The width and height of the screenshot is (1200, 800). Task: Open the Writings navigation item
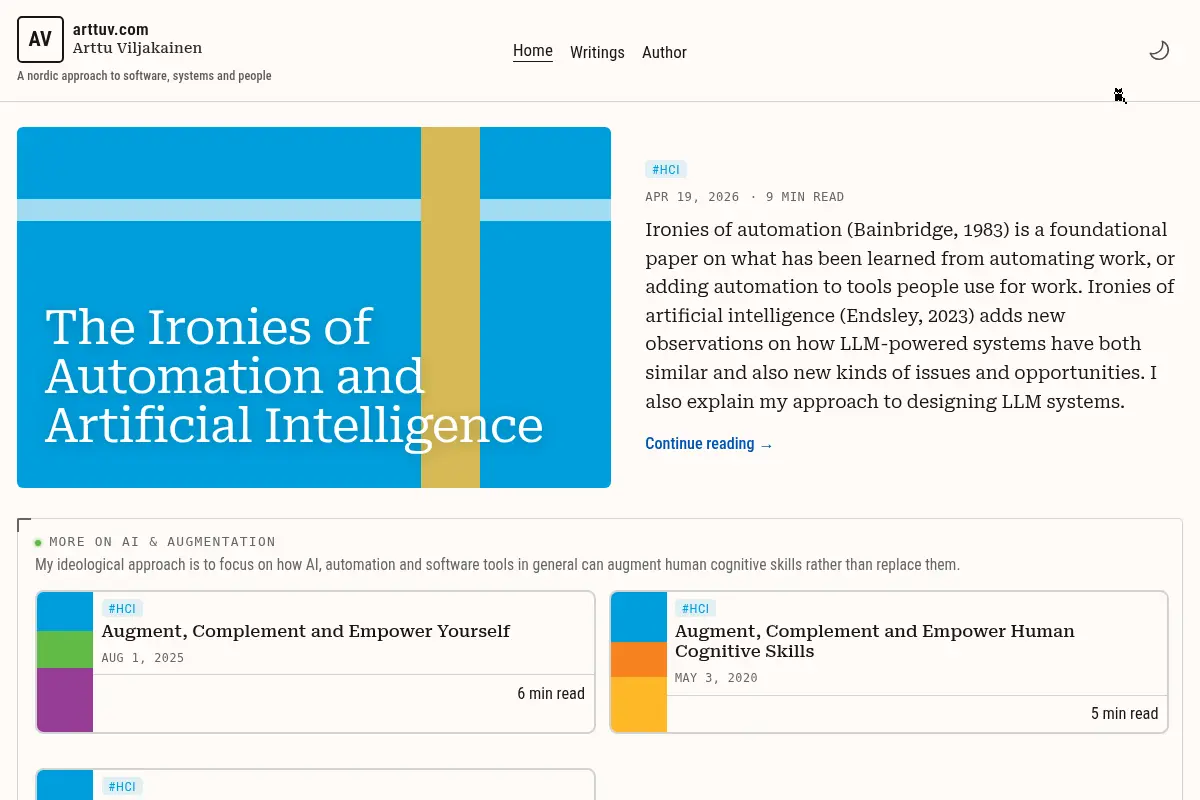click(597, 52)
